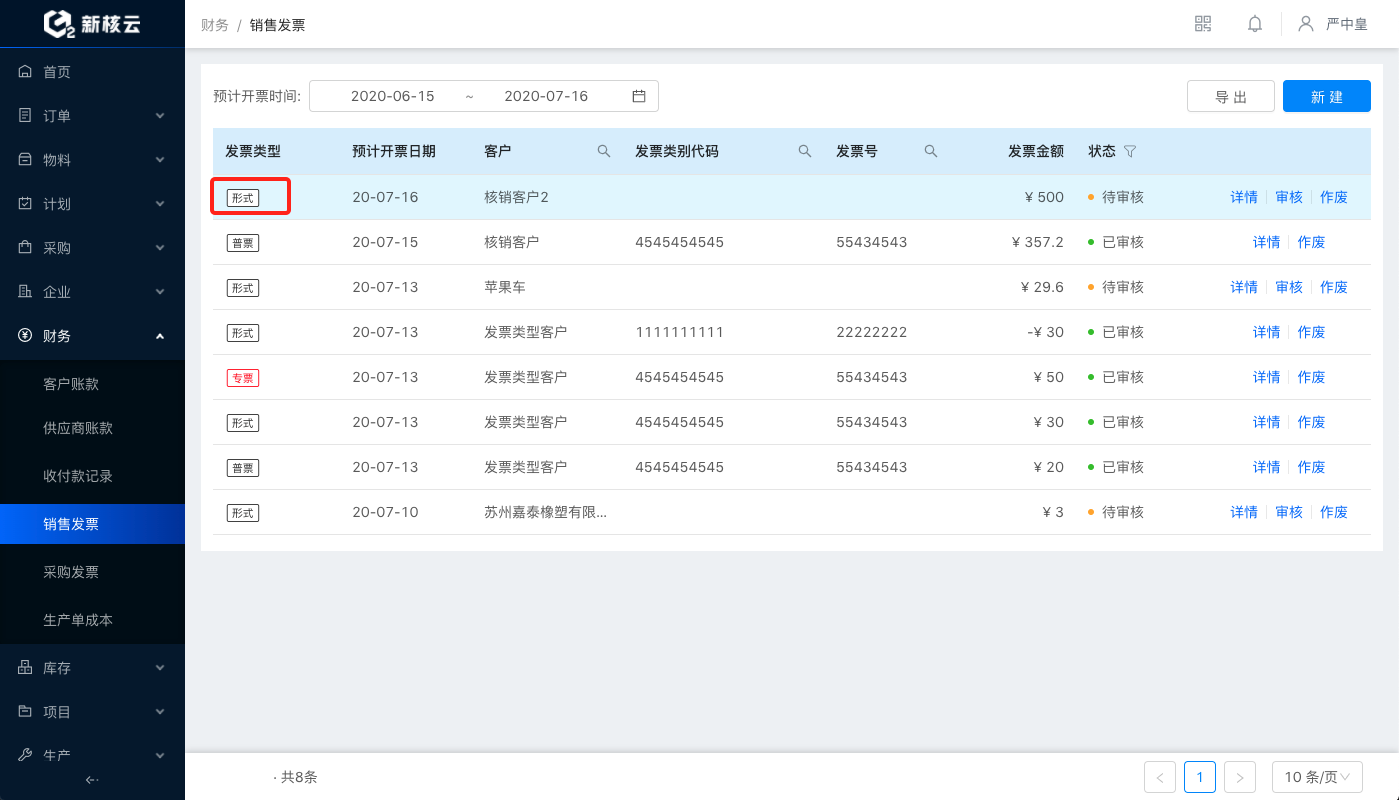
Task: Search by 客户 column magnifier icon
Action: point(604,151)
